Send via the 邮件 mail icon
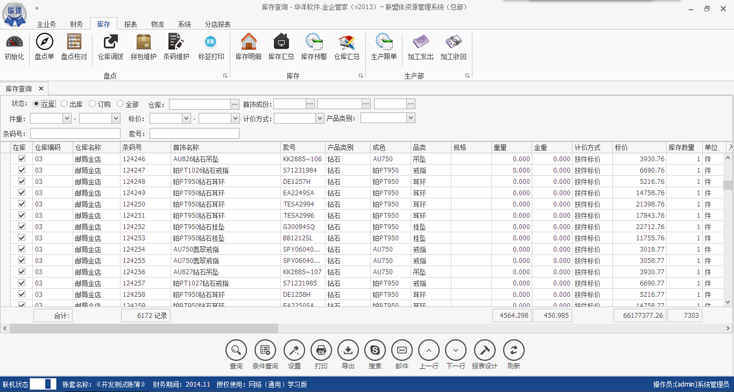Screen dimensions: 734x392 coord(402,350)
